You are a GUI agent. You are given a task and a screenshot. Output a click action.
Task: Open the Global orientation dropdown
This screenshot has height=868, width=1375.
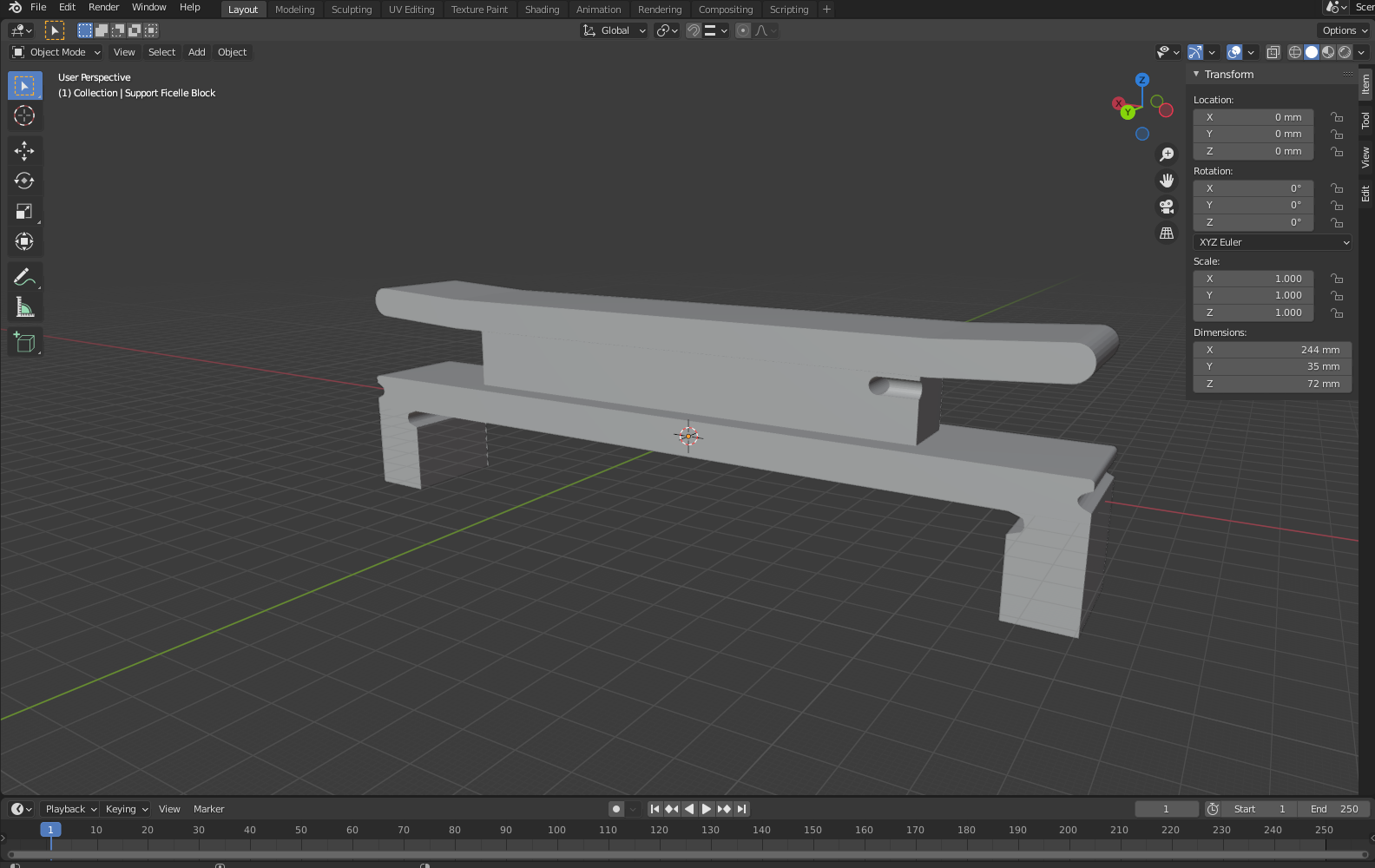[615, 30]
